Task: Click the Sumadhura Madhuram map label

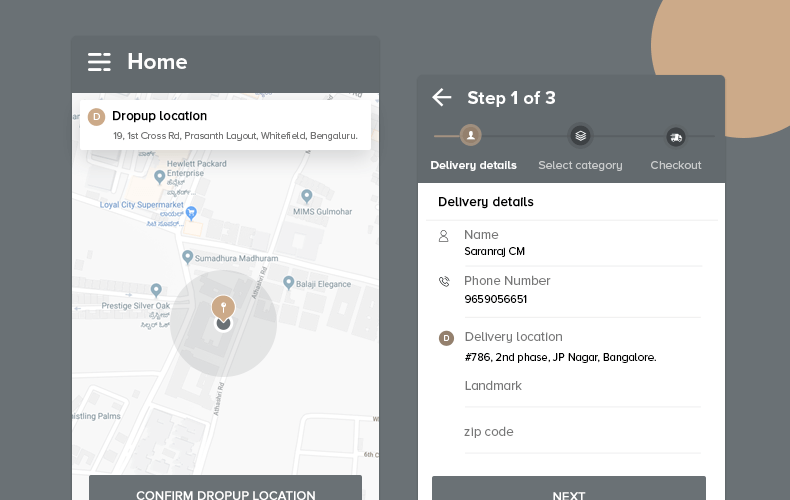Action: (x=236, y=258)
